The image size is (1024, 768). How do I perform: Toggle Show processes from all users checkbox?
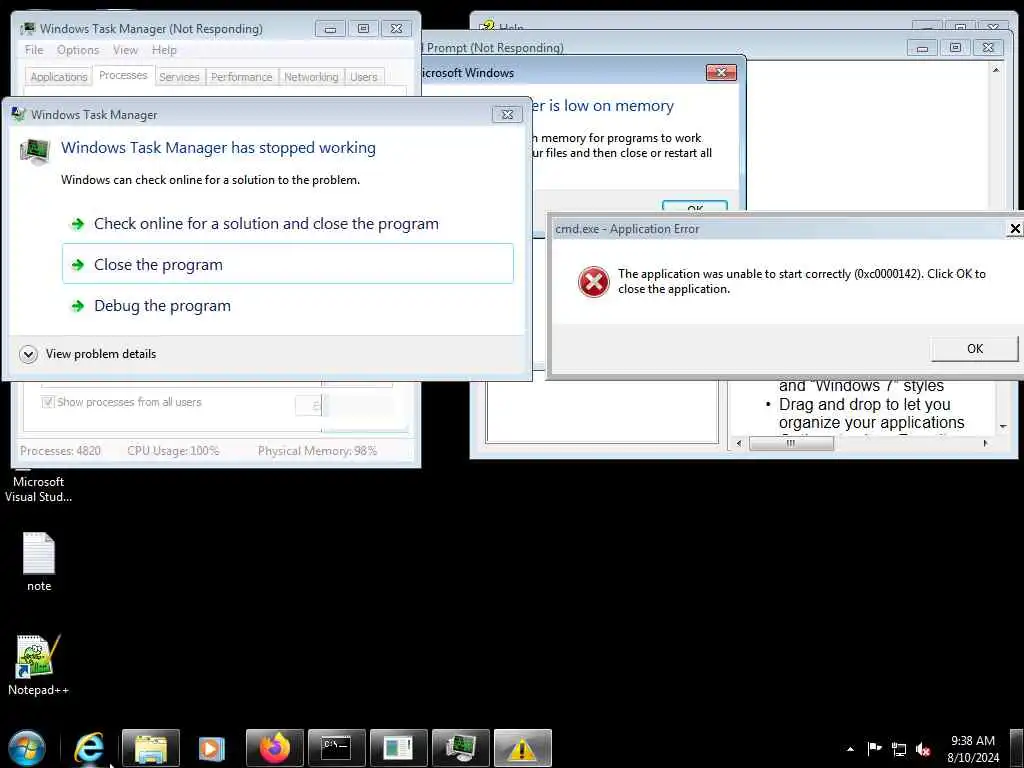48,402
